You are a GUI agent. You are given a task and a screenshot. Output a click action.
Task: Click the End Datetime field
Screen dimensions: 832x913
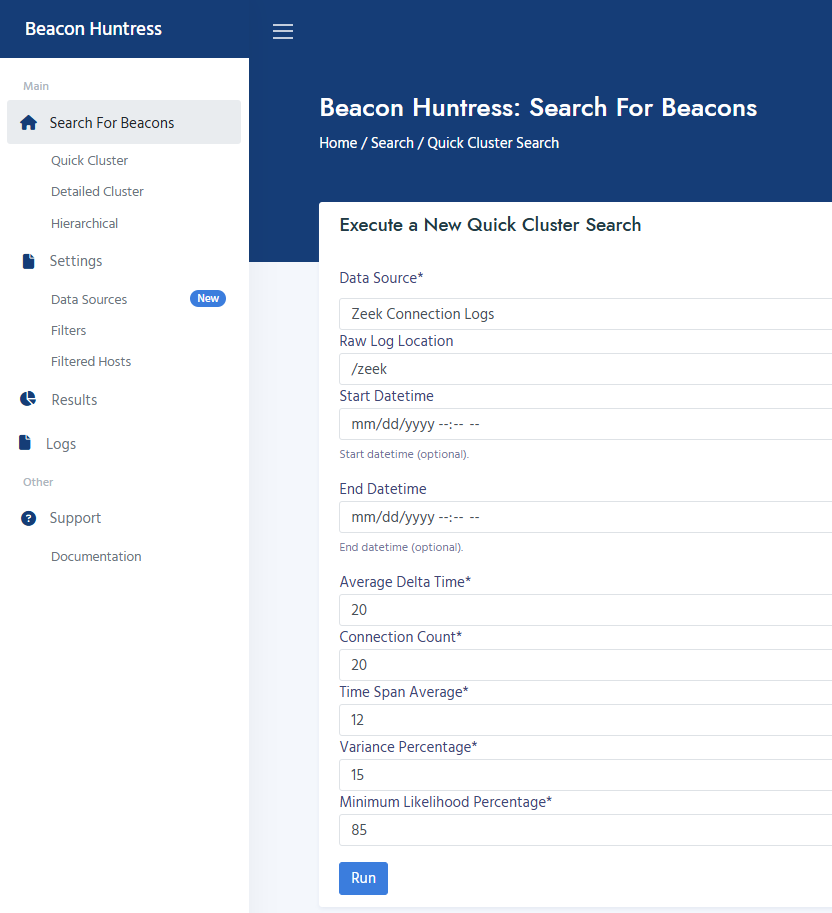tap(586, 517)
